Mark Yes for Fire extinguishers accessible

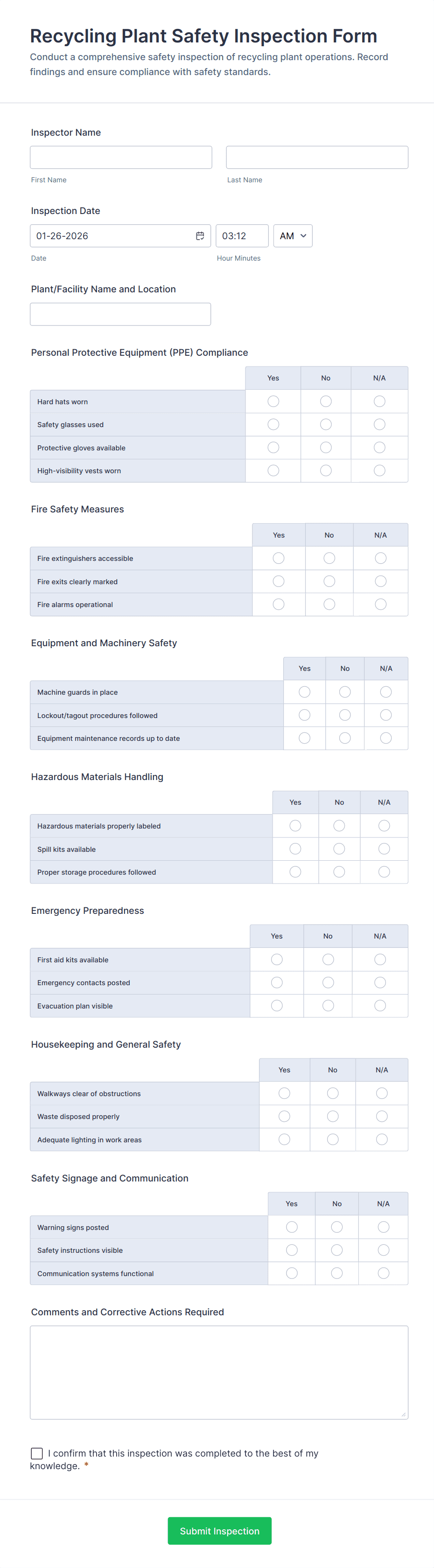[279, 558]
